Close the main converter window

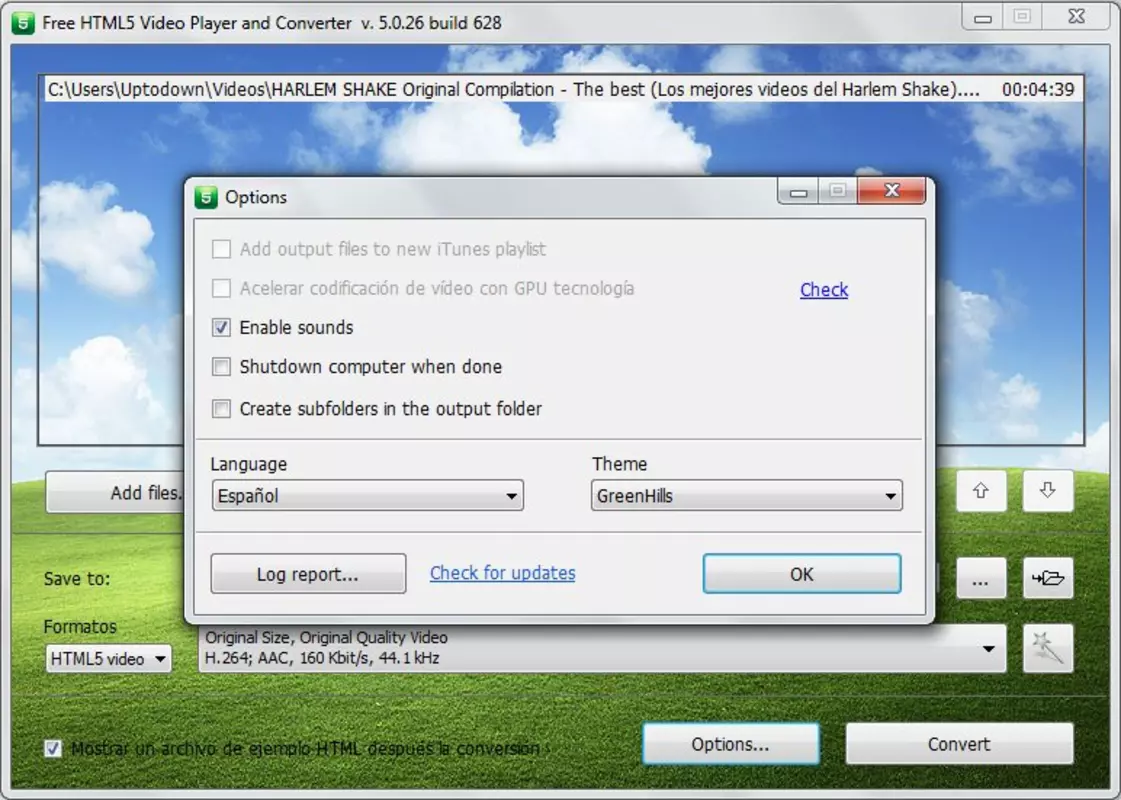pos(1077,16)
